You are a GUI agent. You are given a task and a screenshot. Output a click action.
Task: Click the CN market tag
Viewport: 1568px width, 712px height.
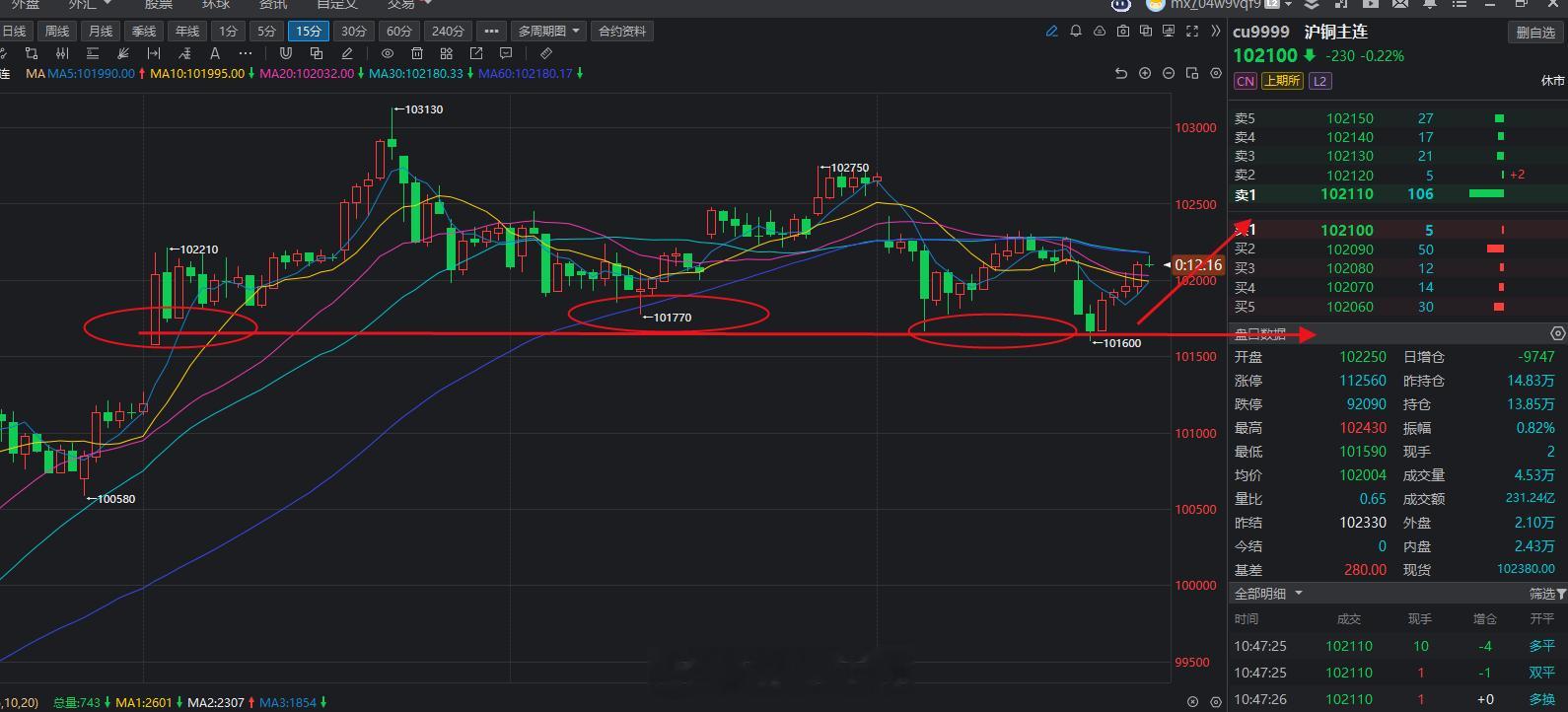(x=1246, y=81)
